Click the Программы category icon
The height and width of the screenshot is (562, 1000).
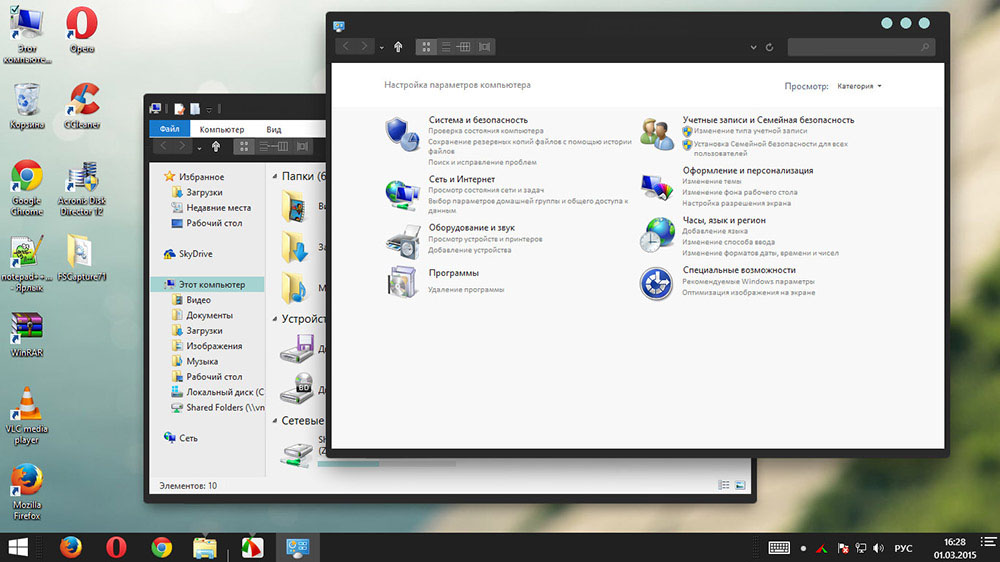(402, 283)
